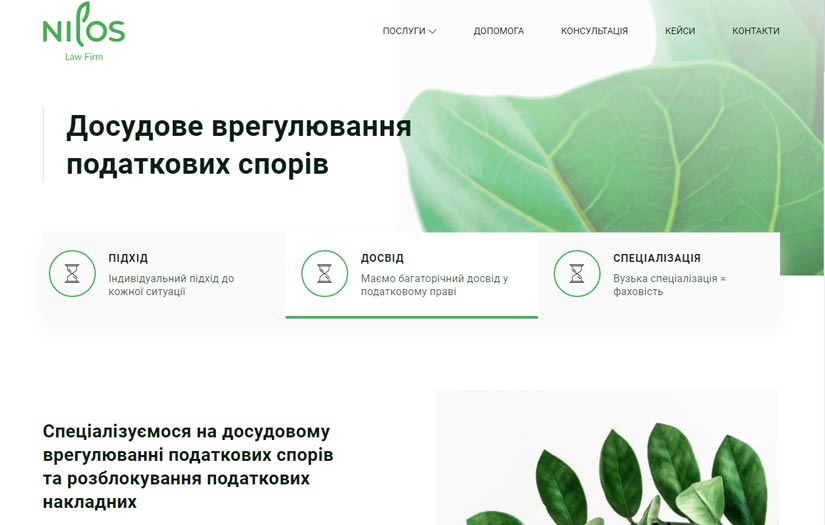Click the hourglass icon beside ПІДХІД

pyautogui.click(x=72, y=274)
